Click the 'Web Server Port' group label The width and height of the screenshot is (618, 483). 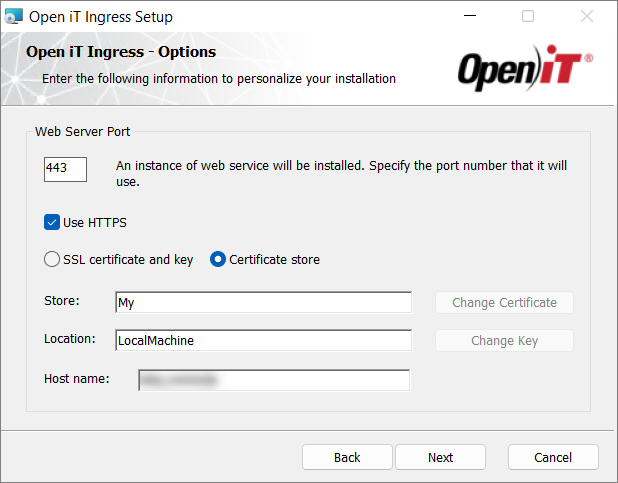82,131
